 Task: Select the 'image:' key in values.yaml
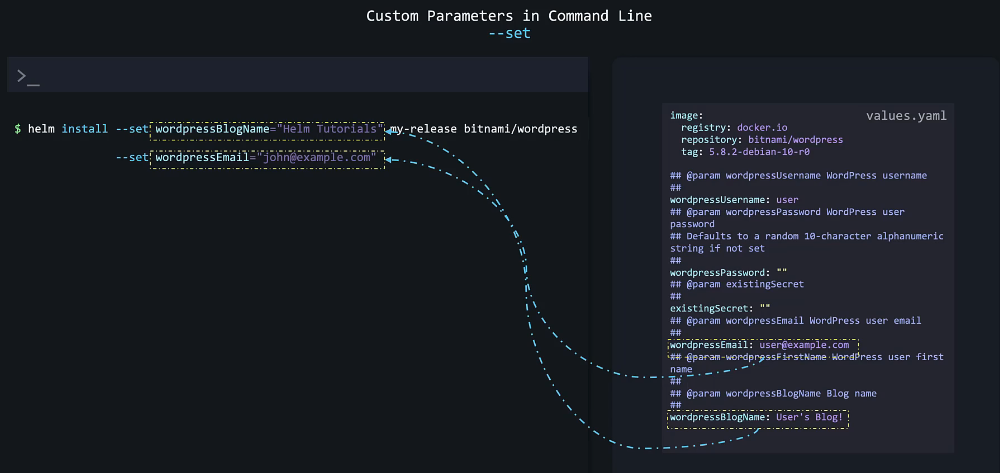(x=686, y=115)
